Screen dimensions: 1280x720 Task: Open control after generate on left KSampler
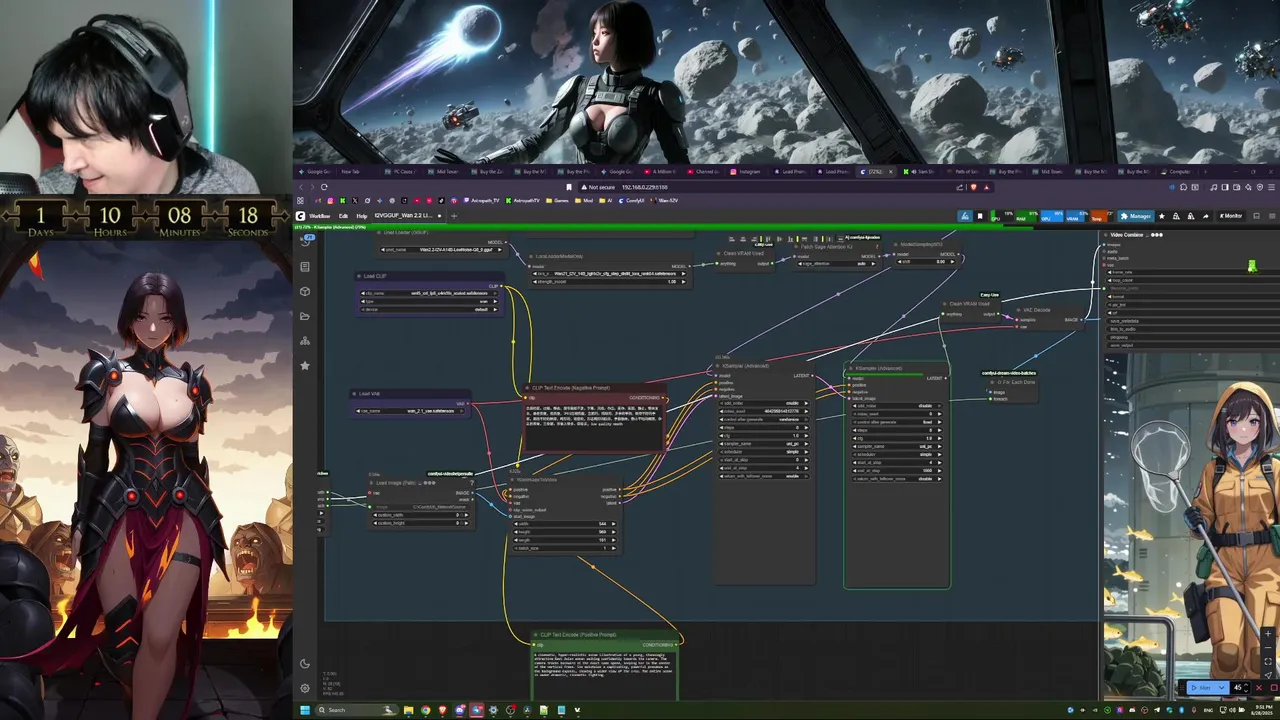764,420
